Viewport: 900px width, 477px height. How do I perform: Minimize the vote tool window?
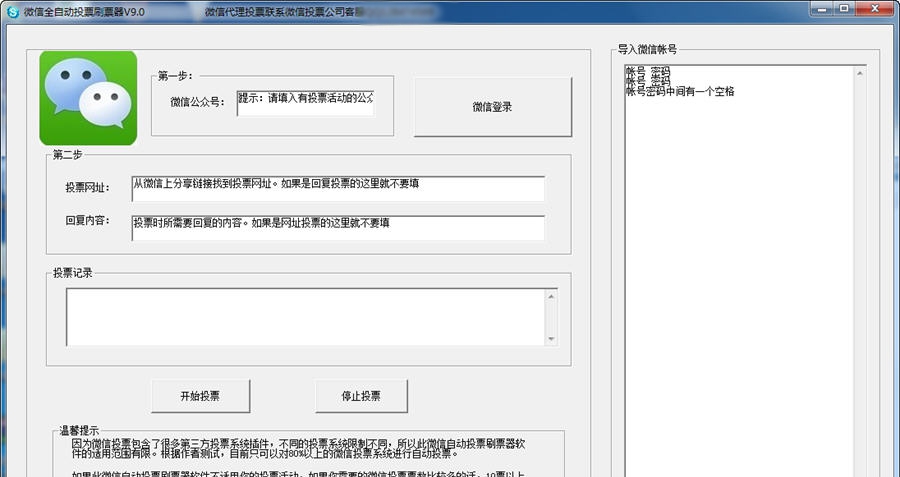(823, 8)
